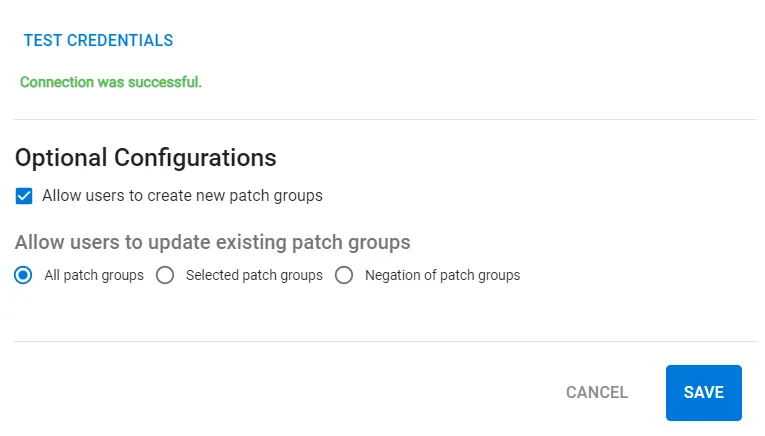Select the All patch groups radio button
765x436 pixels.
[x=23, y=275]
